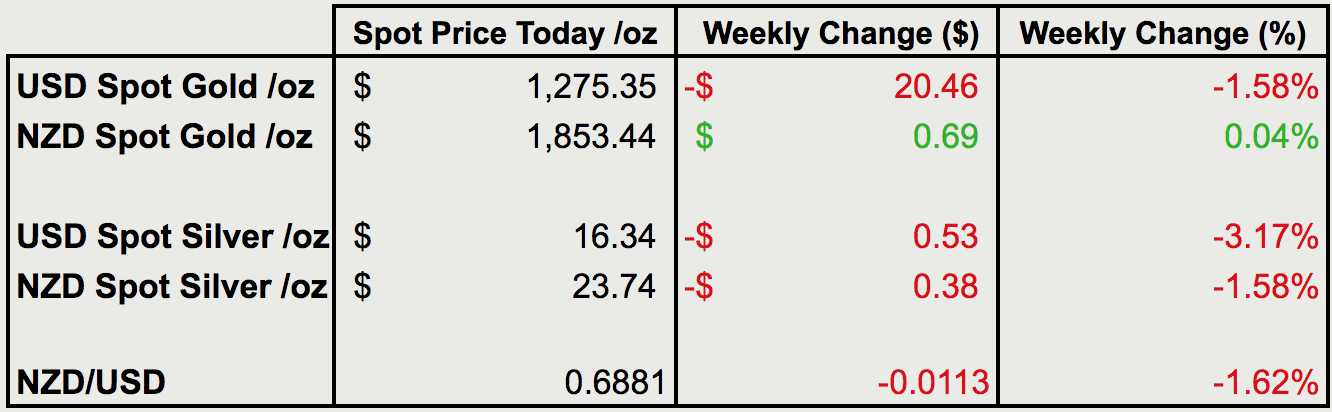Viewport: 1332px width, 412px height.
Task: Click the exchange rate value 0.6881
Action: click(610, 381)
